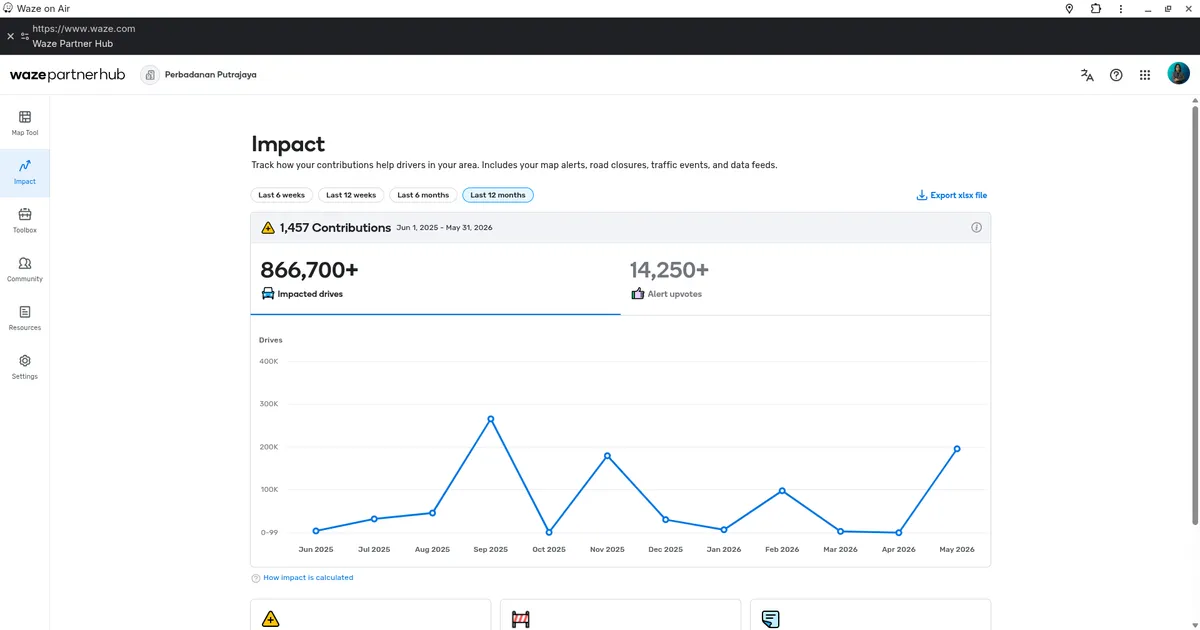The width and height of the screenshot is (1200, 630).
Task: Open the help question mark icon
Action: pos(1116,75)
